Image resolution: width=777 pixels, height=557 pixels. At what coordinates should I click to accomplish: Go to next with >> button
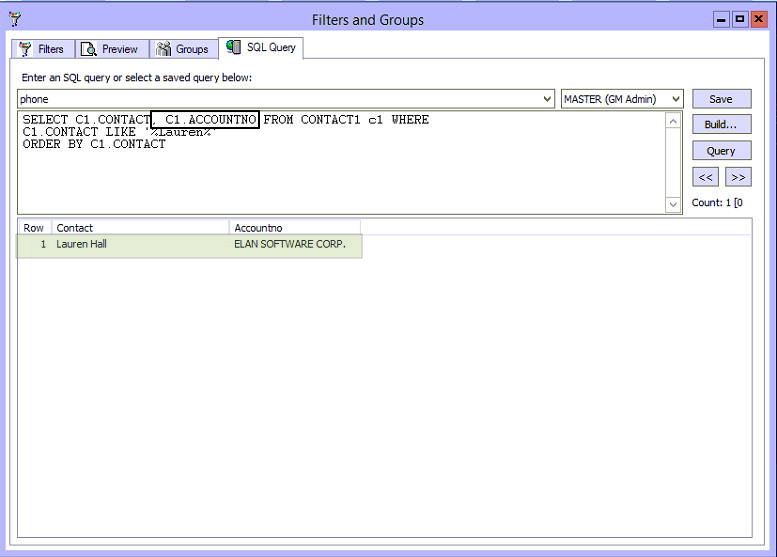(x=738, y=177)
